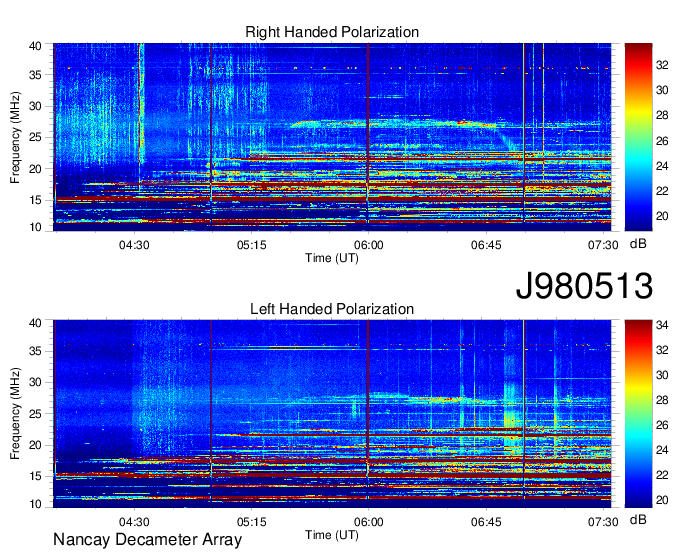Click the top plot's color scale bar

point(638,137)
